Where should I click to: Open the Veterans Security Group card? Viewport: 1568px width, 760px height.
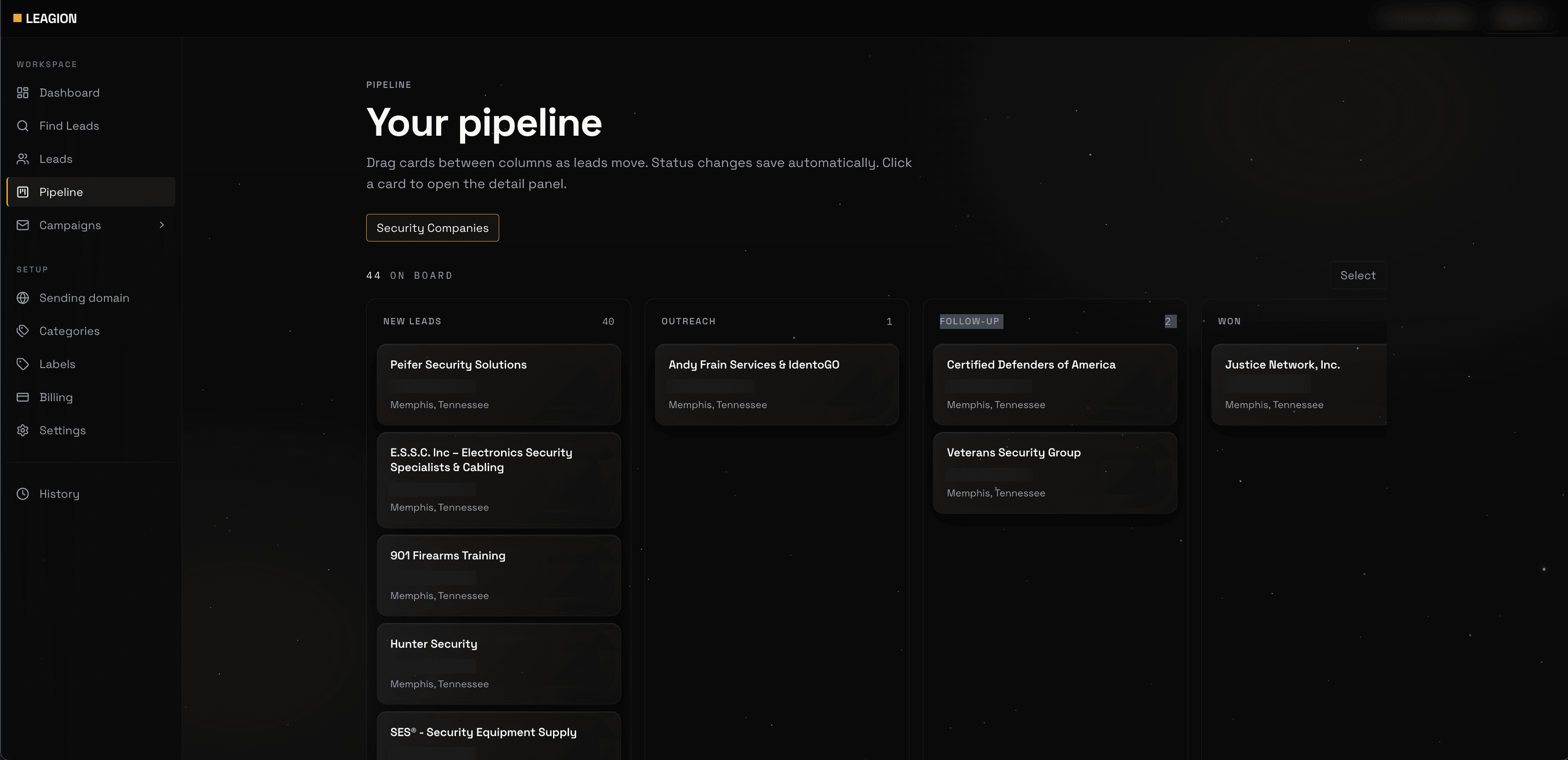coord(1055,473)
